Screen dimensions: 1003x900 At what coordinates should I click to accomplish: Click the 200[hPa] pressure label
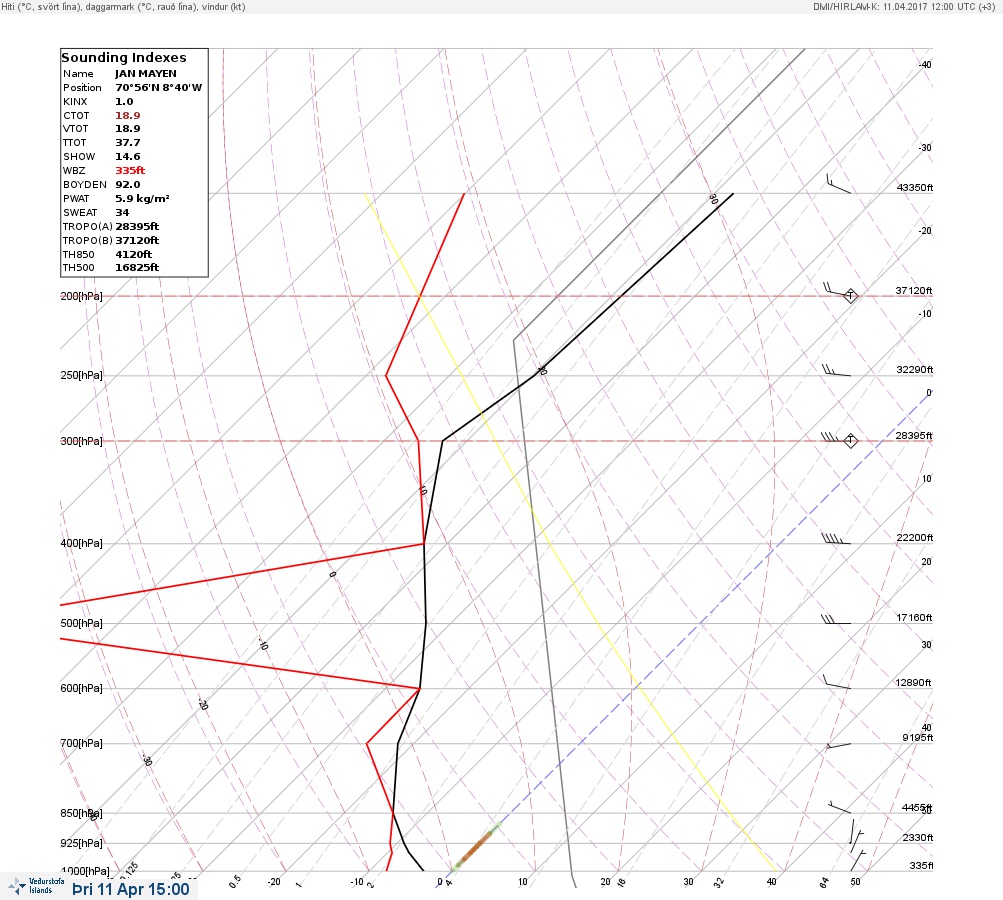[81, 296]
